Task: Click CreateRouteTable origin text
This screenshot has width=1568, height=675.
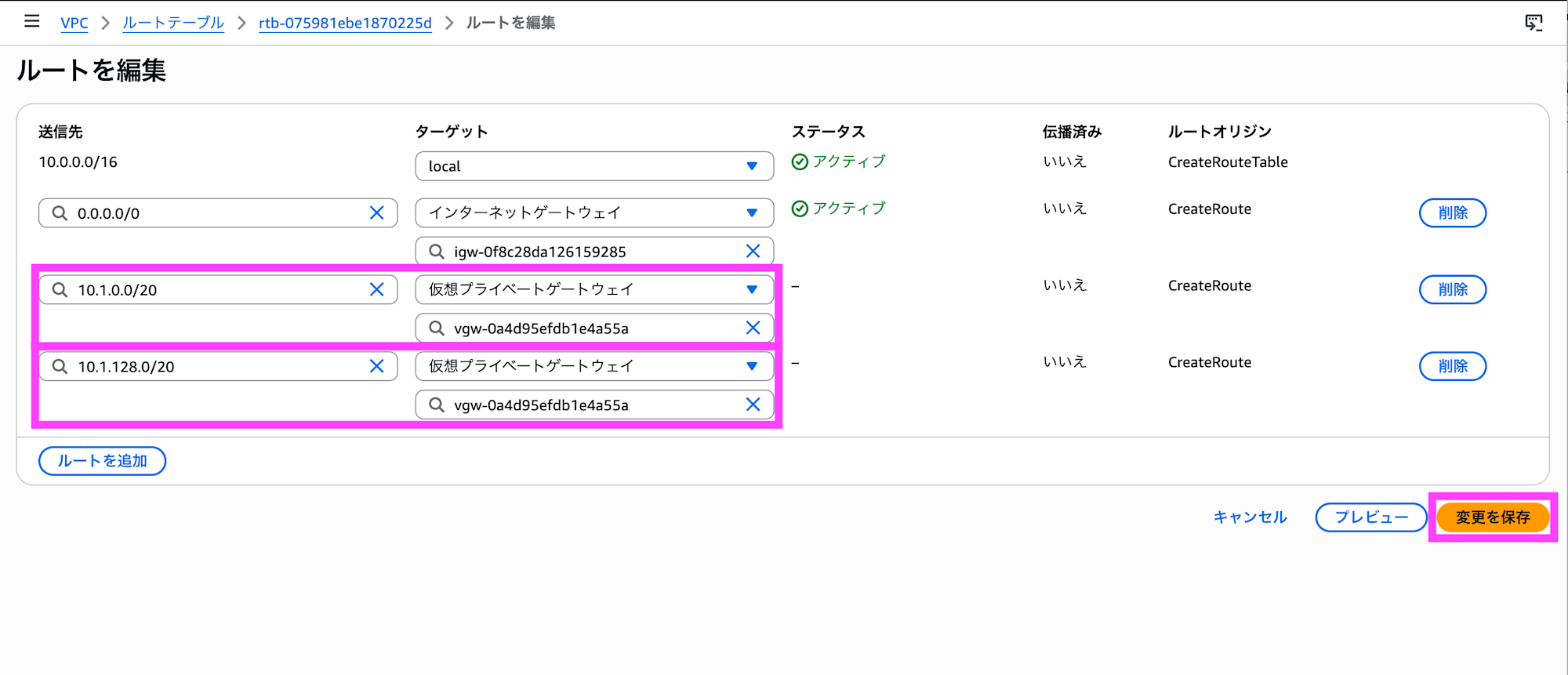Action: tap(1228, 162)
